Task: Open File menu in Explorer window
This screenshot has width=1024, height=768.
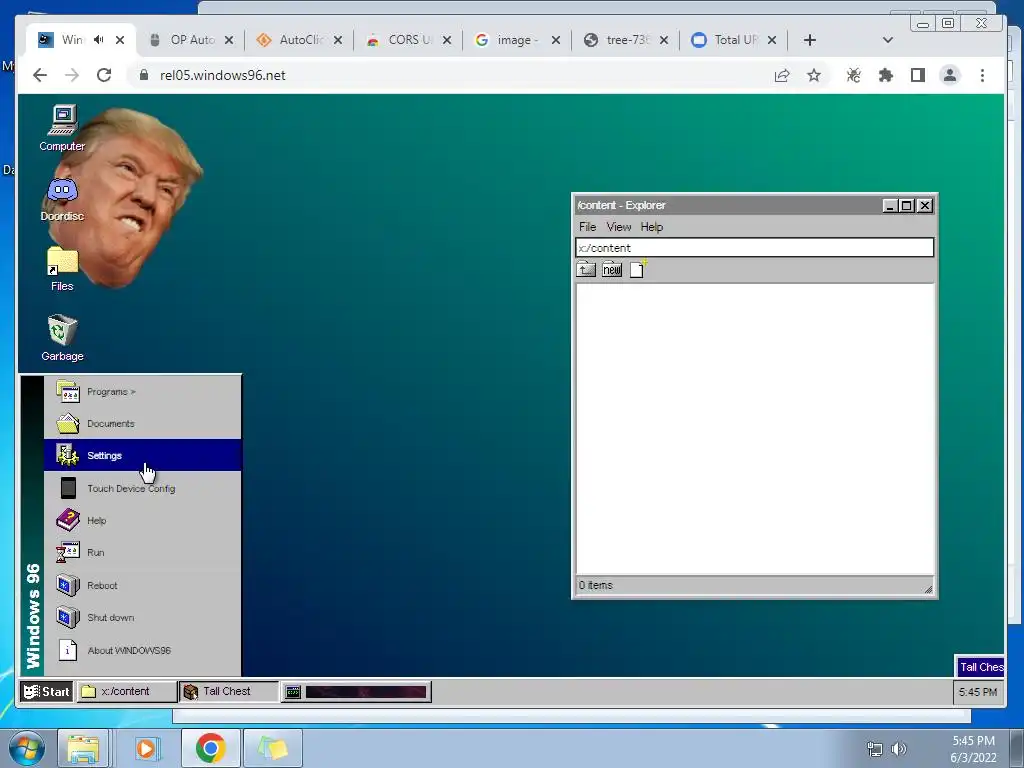Action: pyautogui.click(x=587, y=227)
